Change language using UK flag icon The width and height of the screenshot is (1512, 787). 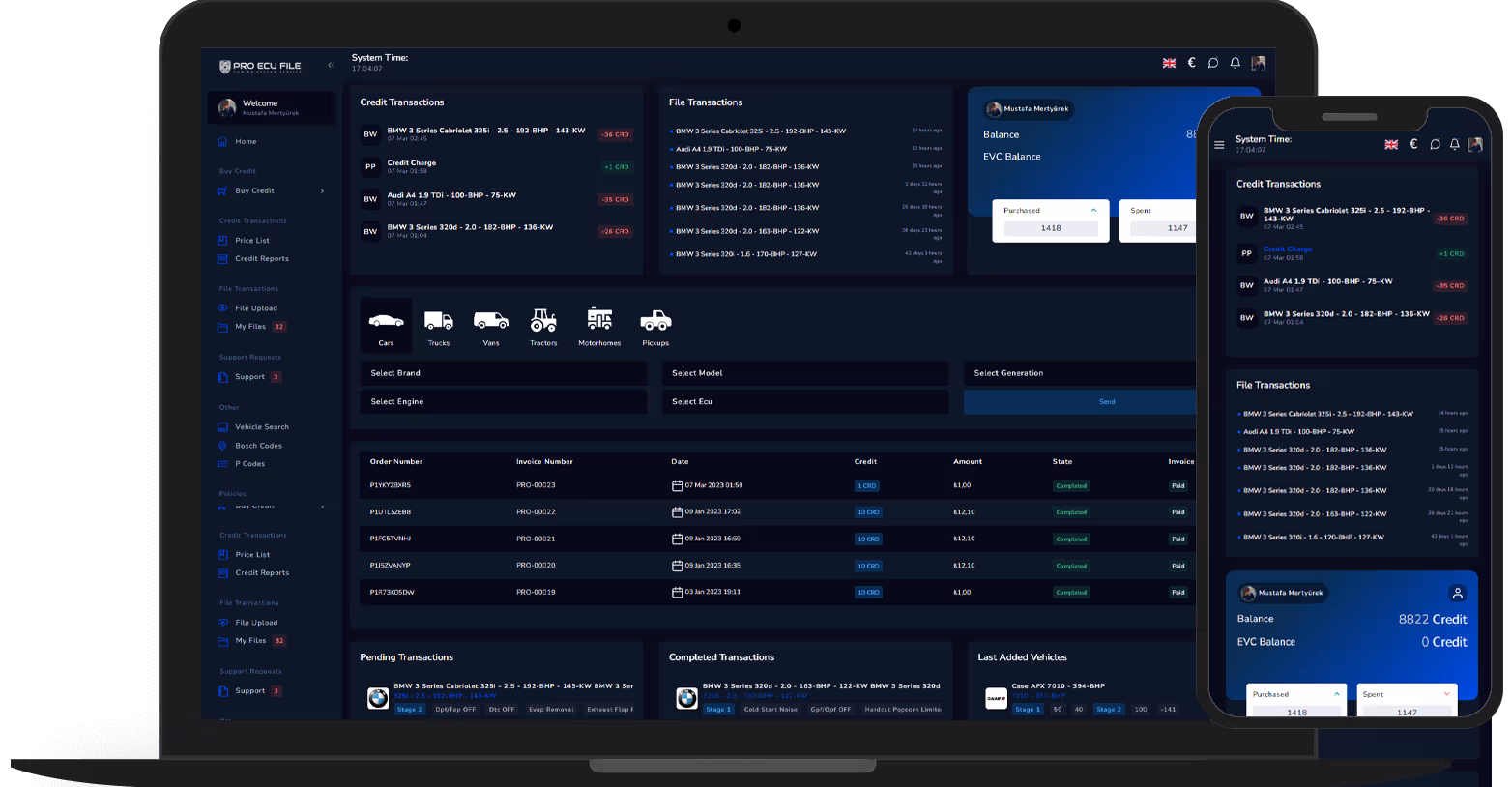click(x=1169, y=63)
